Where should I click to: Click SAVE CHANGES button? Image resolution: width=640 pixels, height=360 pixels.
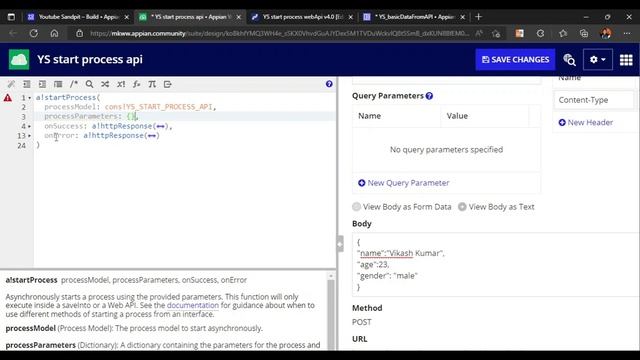[x=515, y=60]
